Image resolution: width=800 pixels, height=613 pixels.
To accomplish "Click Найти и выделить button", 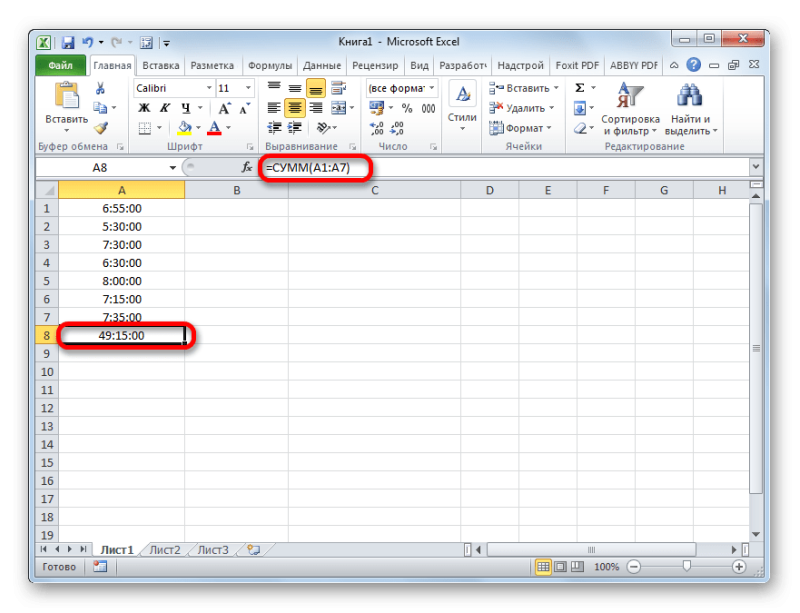I will pos(690,110).
